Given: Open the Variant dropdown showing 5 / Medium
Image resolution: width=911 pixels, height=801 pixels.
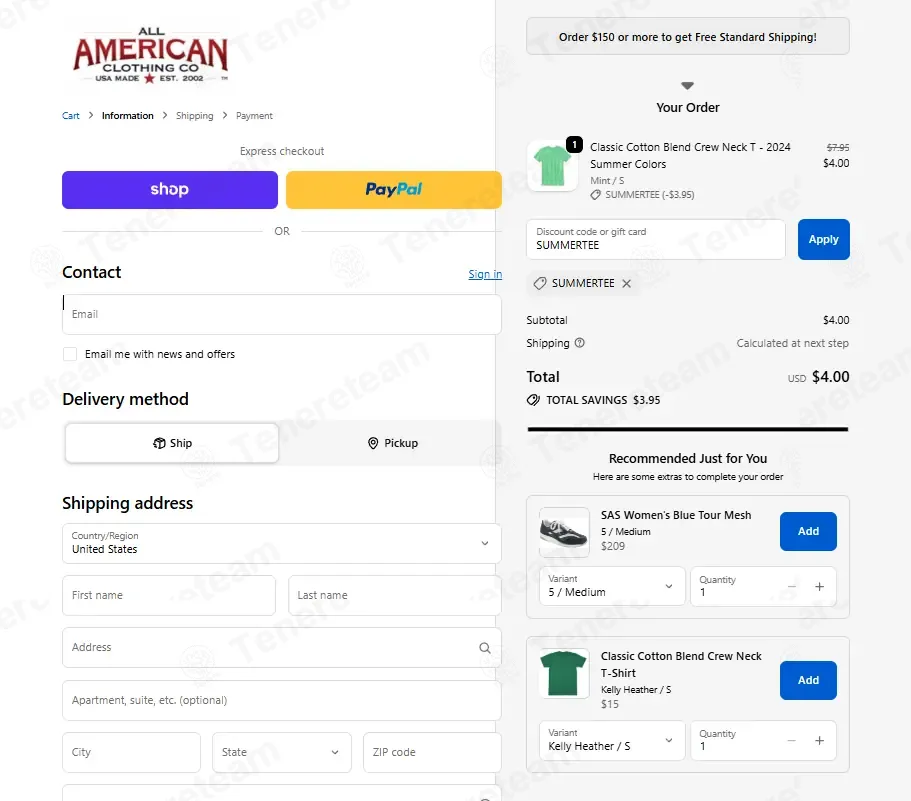Looking at the screenshot, I should point(612,587).
